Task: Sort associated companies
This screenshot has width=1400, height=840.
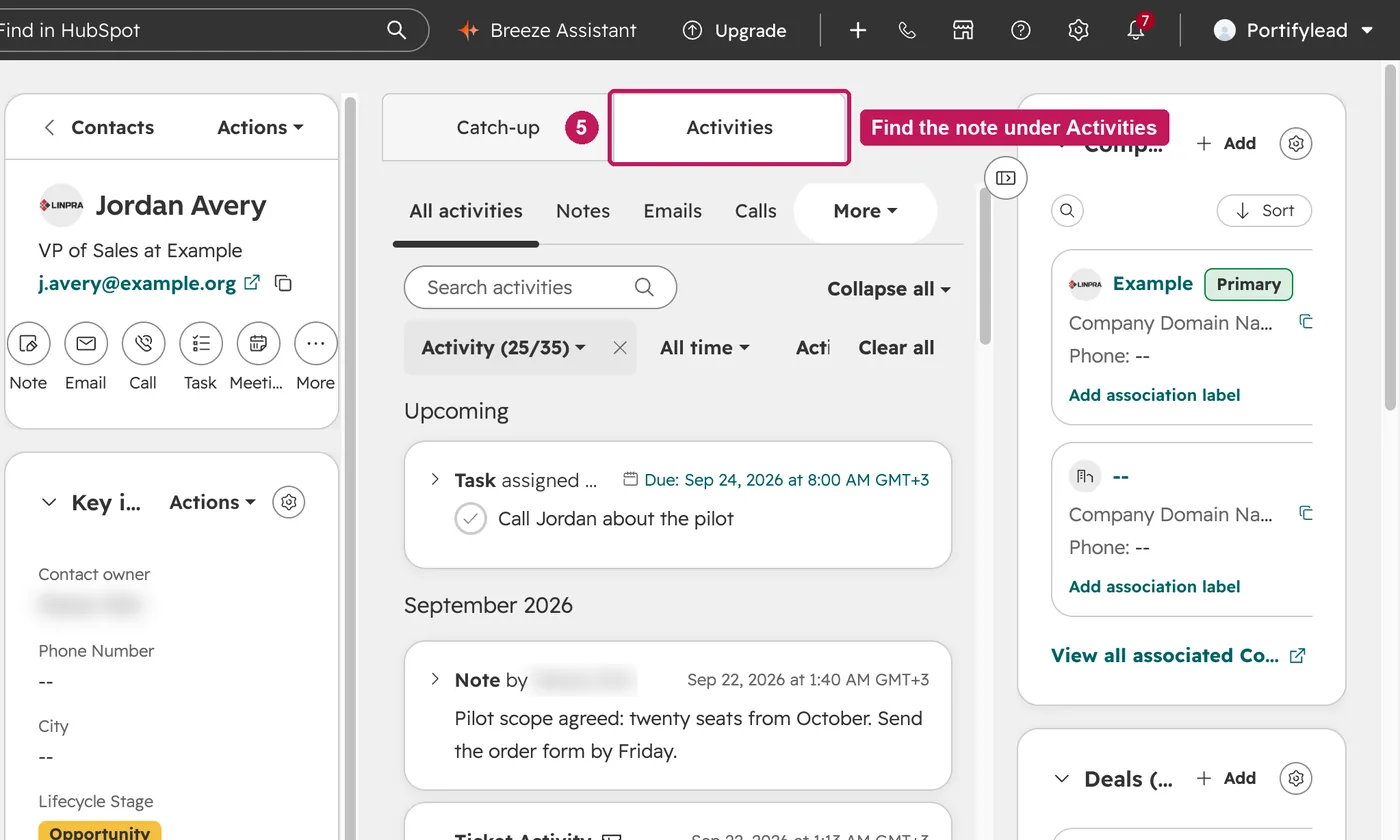Action: [1264, 210]
